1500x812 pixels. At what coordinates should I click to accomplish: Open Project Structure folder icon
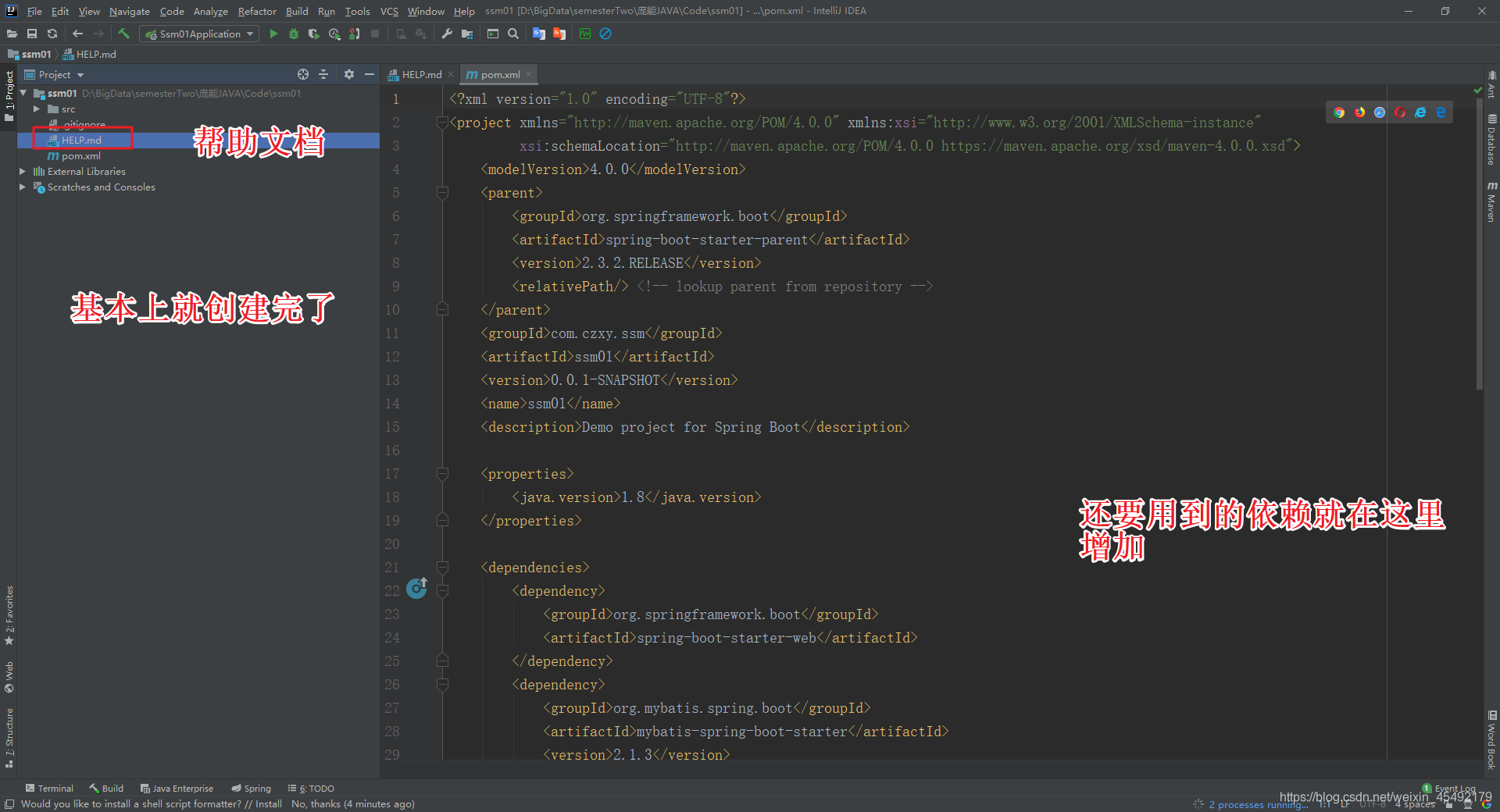[x=467, y=34]
